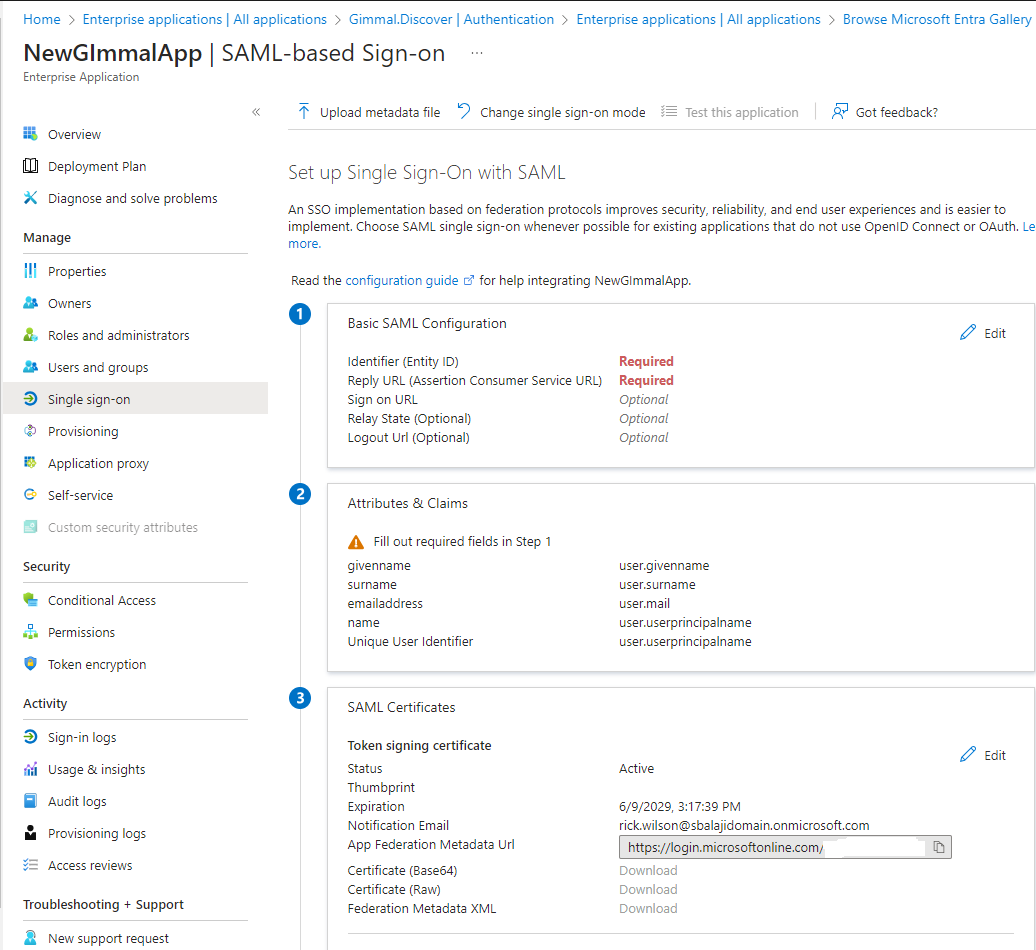Open the ellipsis more options menu
The height and width of the screenshot is (950, 1036).
(x=477, y=54)
